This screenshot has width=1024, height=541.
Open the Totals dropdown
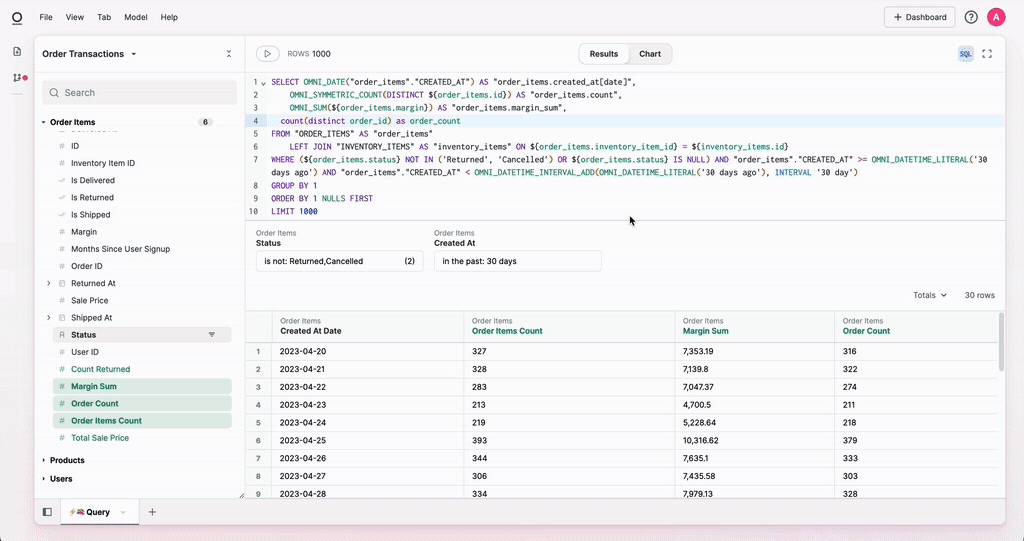(929, 295)
